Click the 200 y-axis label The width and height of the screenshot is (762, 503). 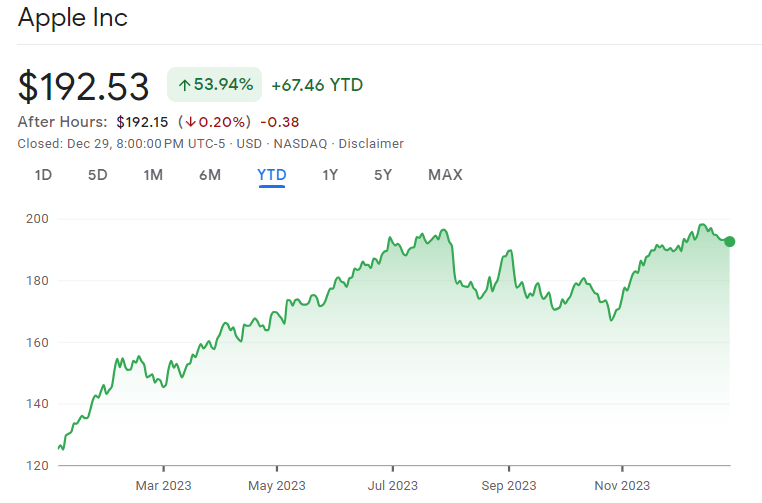pyautogui.click(x=37, y=219)
